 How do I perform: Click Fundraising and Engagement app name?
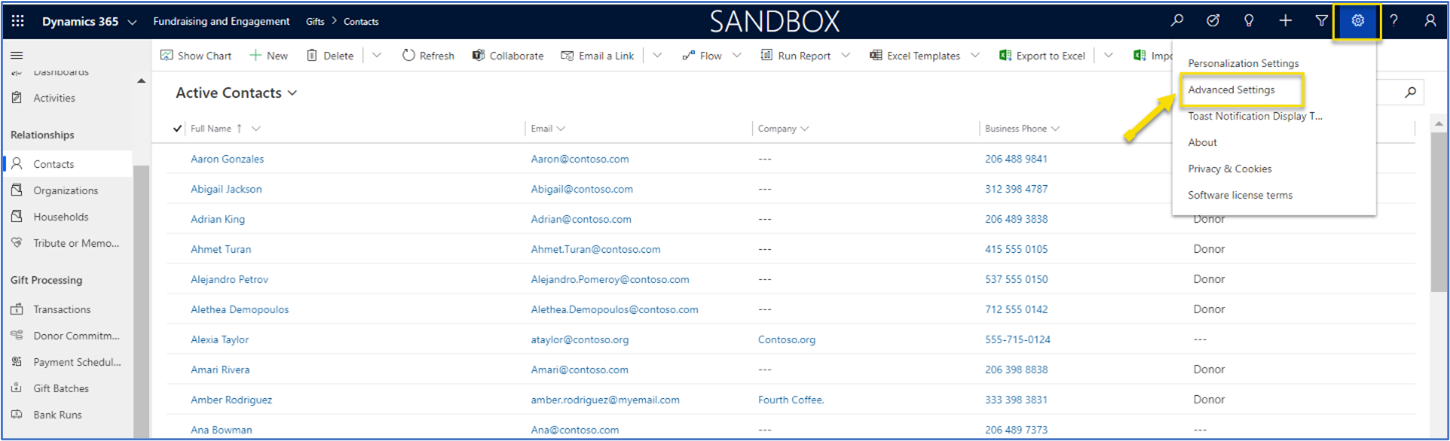pyautogui.click(x=222, y=22)
